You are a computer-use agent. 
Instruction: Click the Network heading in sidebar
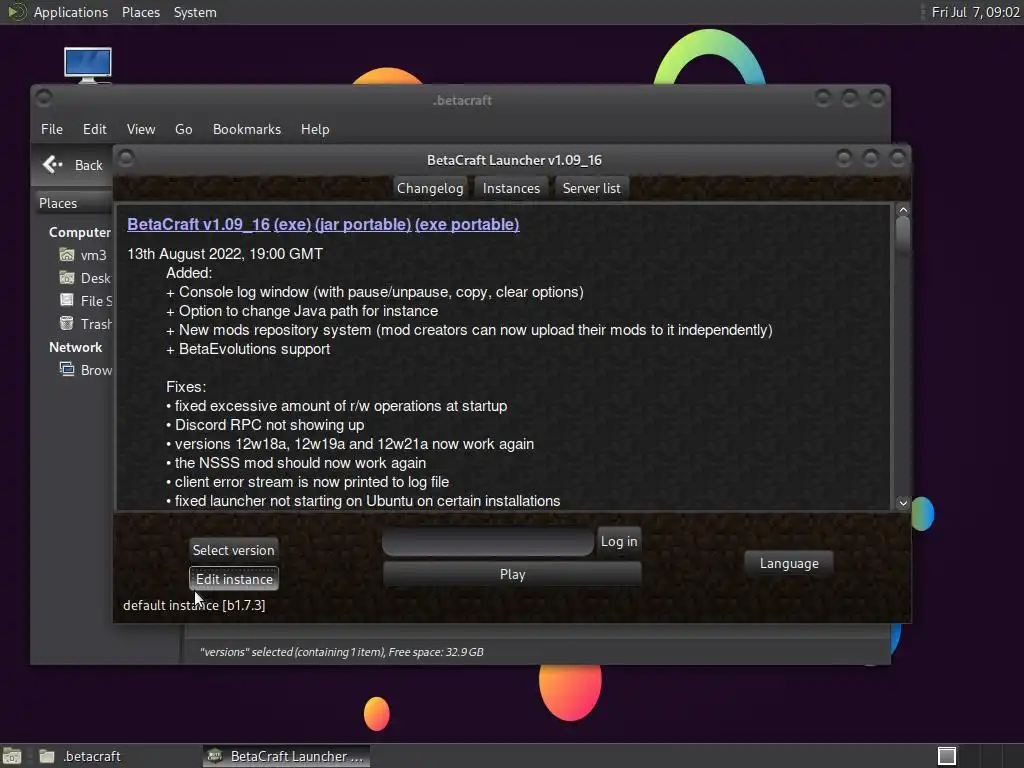pyautogui.click(x=76, y=347)
